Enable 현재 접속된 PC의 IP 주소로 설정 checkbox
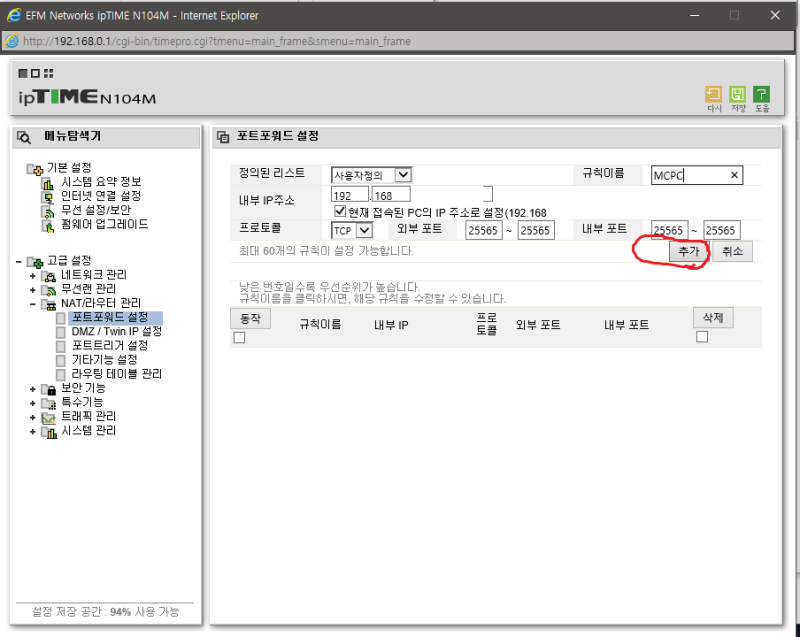 (340, 209)
